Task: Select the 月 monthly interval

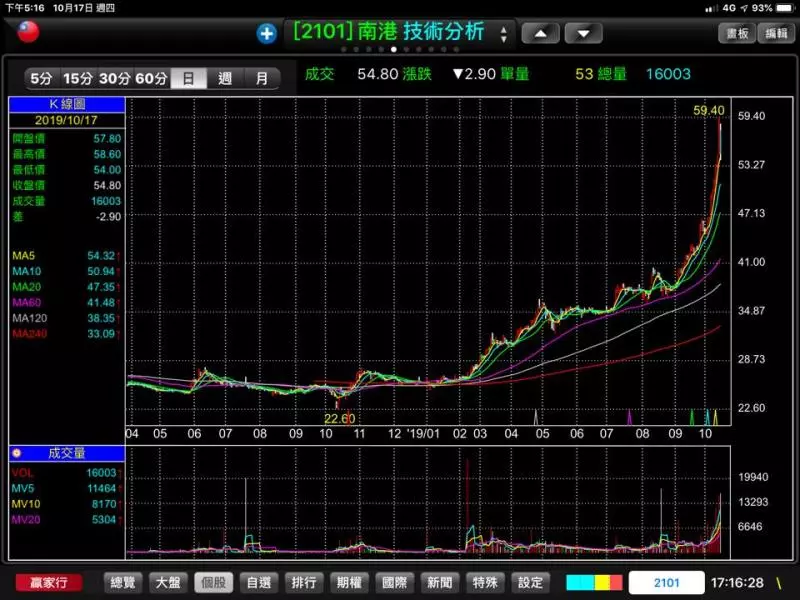Action: tap(262, 79)
